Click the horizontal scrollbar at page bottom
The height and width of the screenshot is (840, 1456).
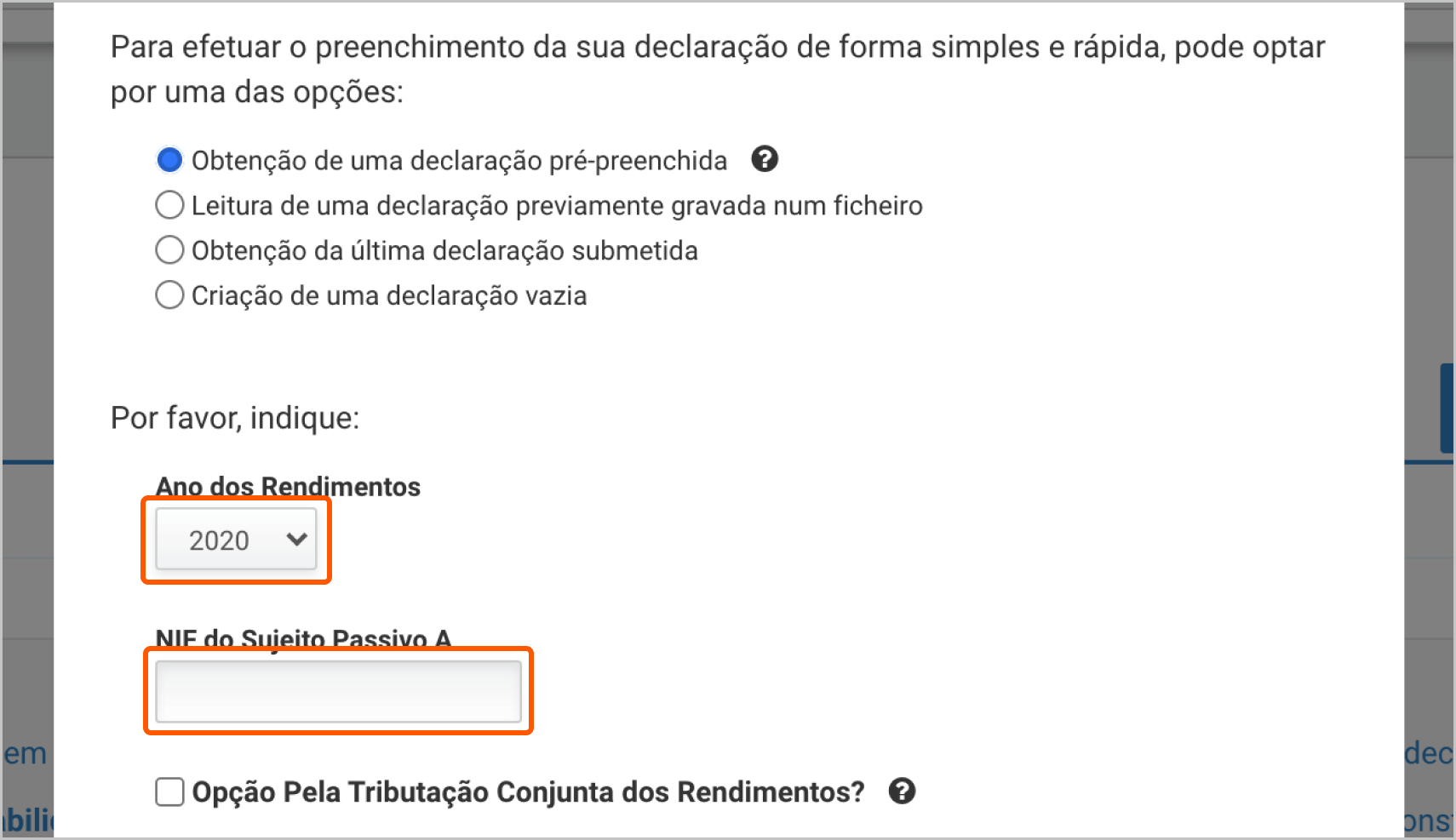tap(728, 837)
